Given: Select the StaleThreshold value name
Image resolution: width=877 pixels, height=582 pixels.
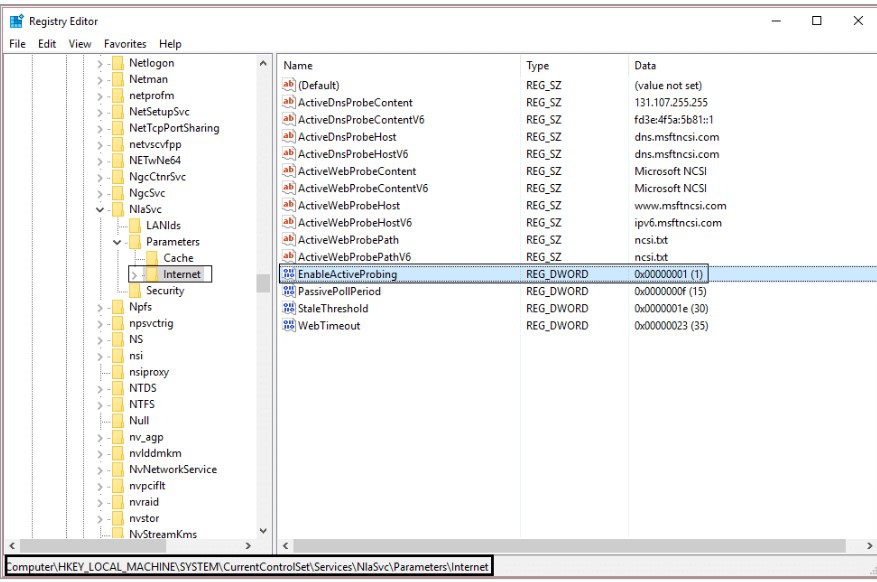Looking at the screenshot, I should coord(333,308).
